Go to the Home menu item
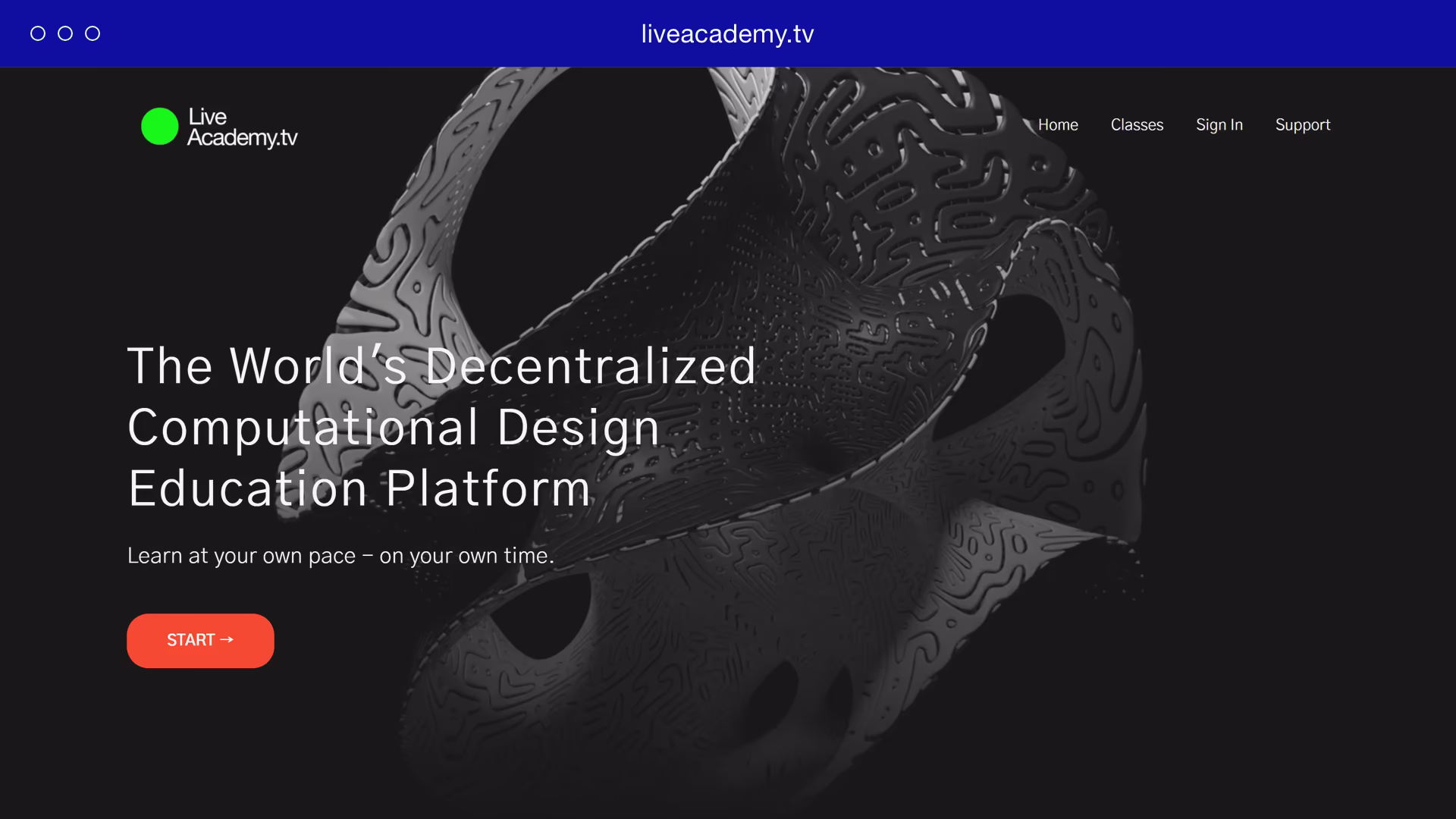The width and height of the screenshot is (1456, 819). [x=1058, y=124]
